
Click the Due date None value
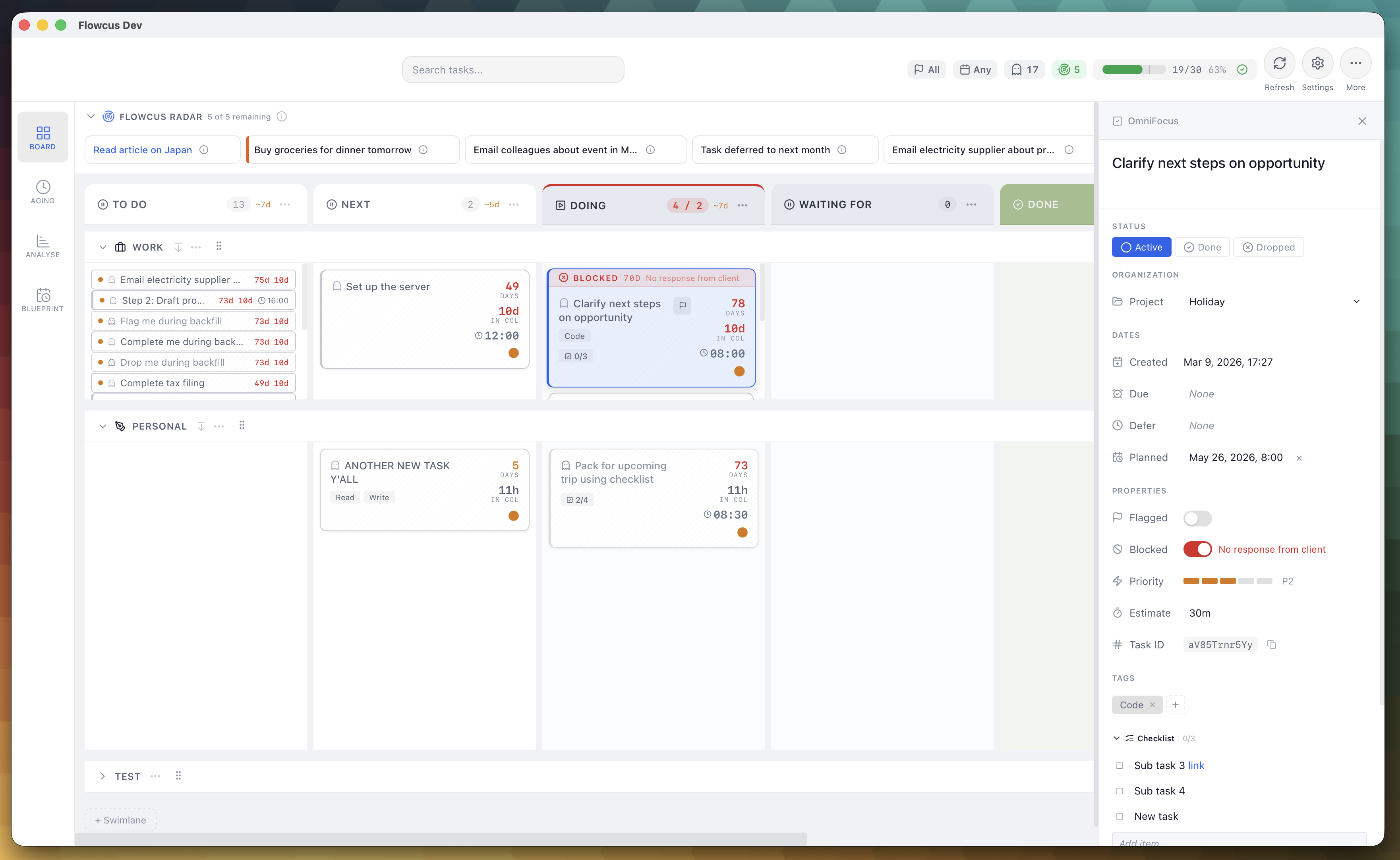point(1201,393)
